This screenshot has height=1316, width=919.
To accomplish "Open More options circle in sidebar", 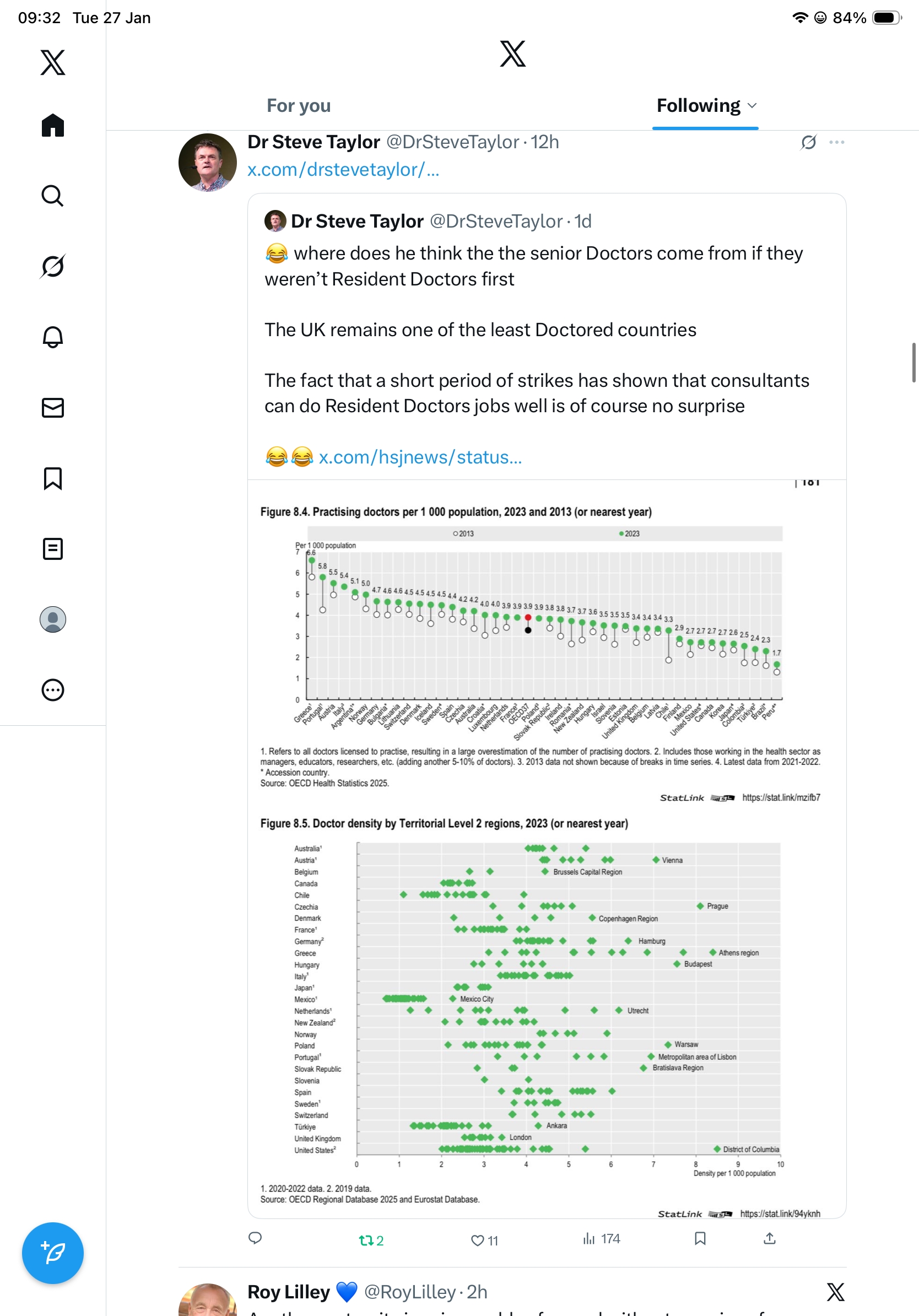I will coord(53,689).
